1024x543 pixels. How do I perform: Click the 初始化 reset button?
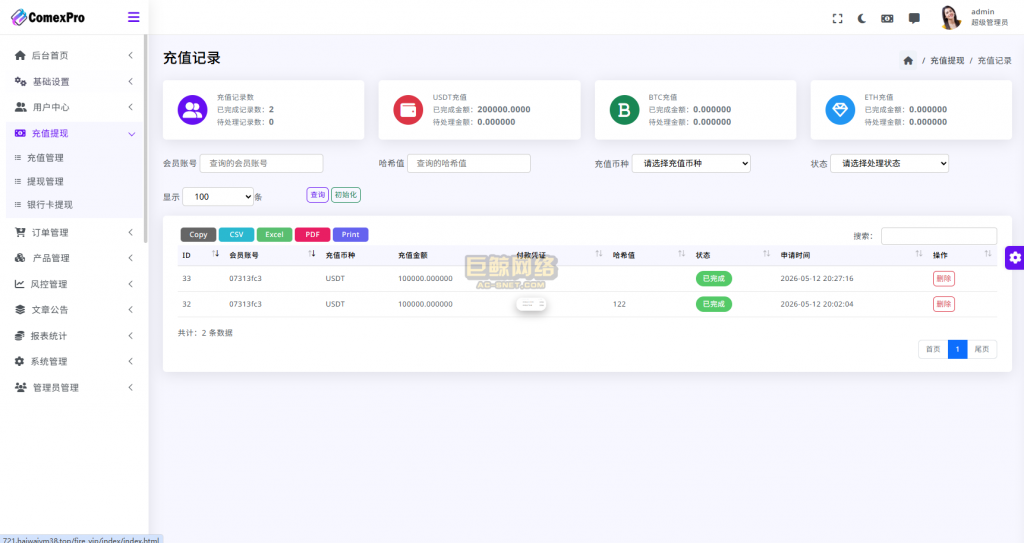coord(345,195)
